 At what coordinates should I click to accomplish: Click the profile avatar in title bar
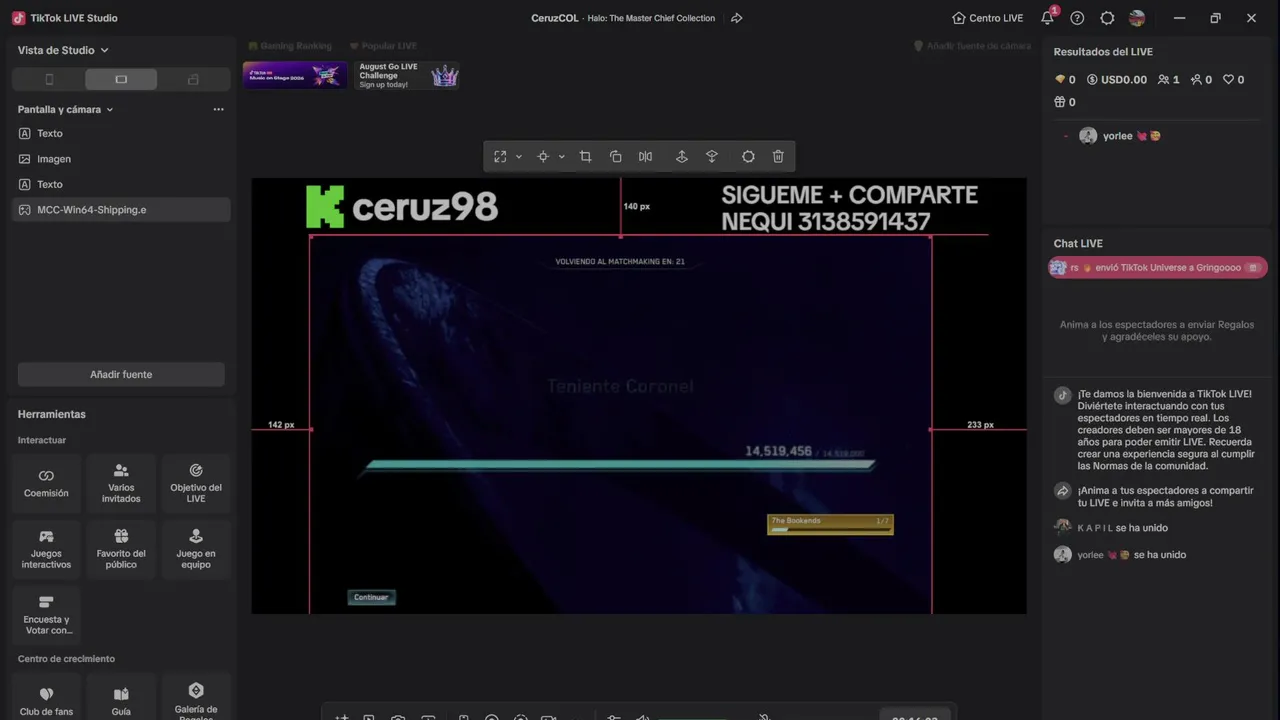pos(1137,18)
